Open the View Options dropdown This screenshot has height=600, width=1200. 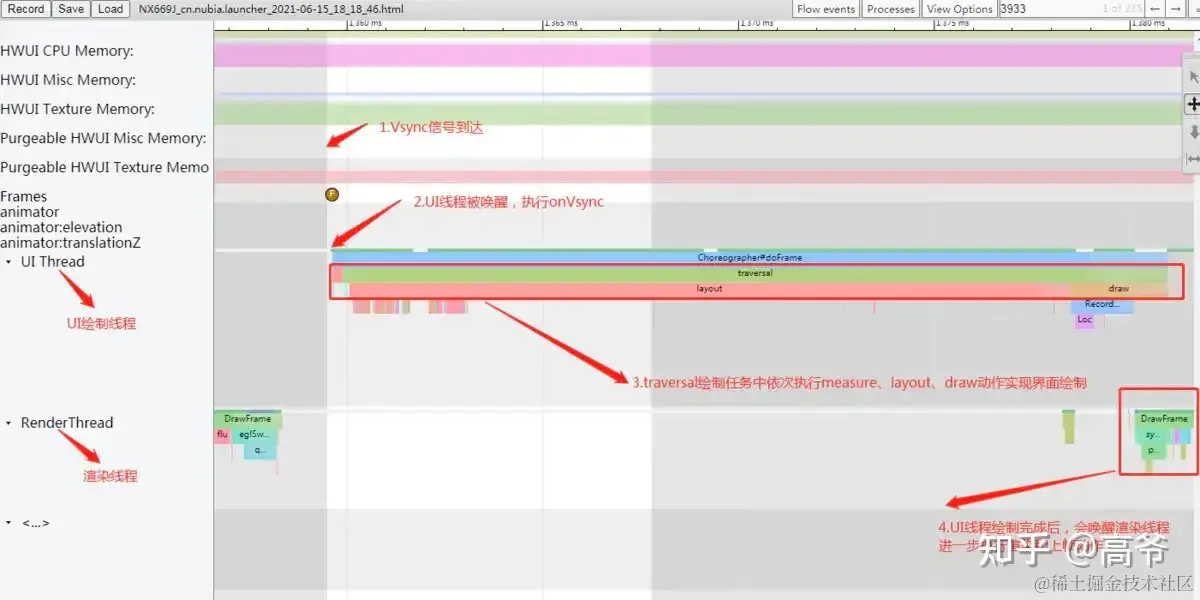pos(959,9)
